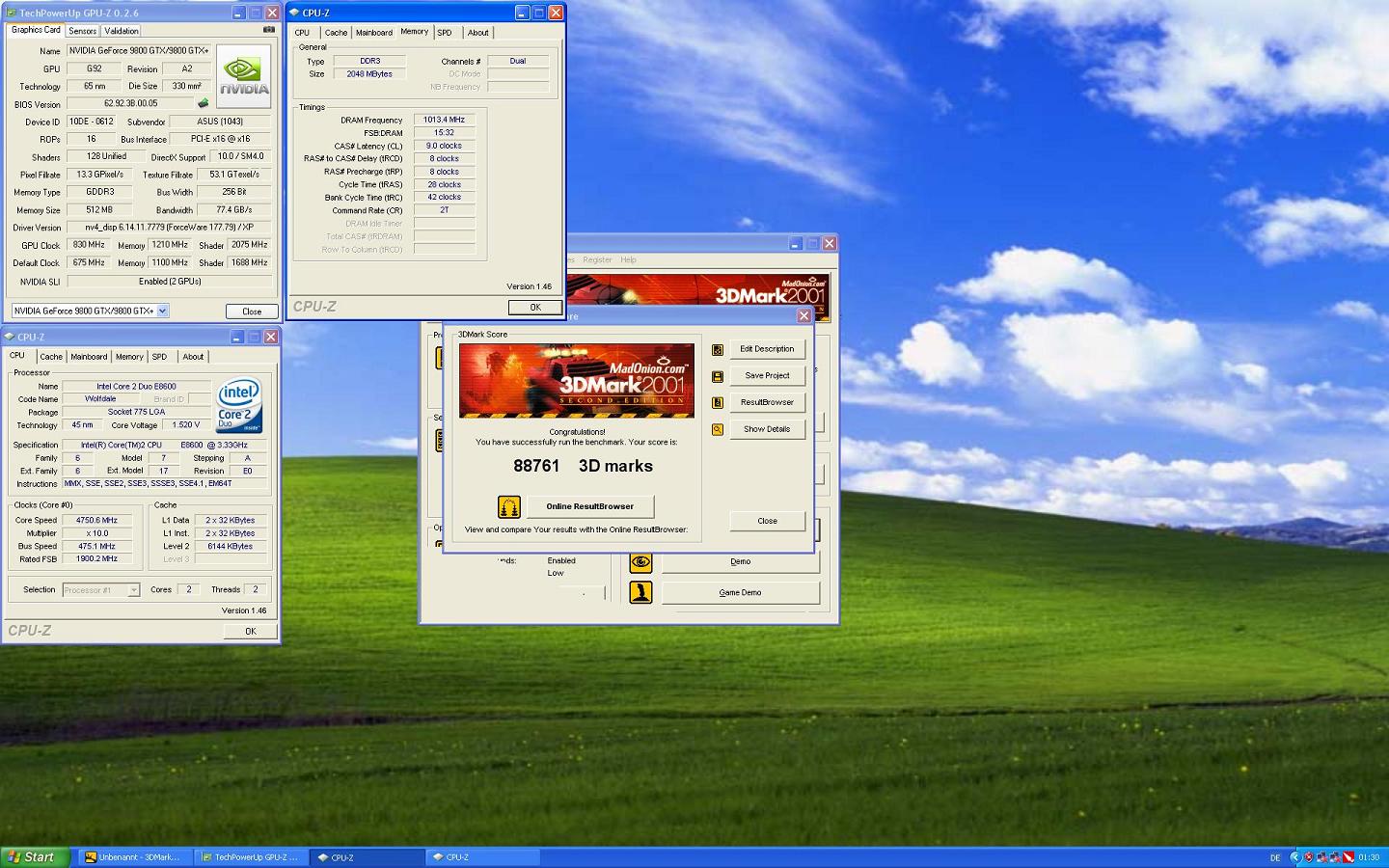Switch to the Validation tab in GPU-Z
Screen dimensions: 1389x868
pos(122,31)
